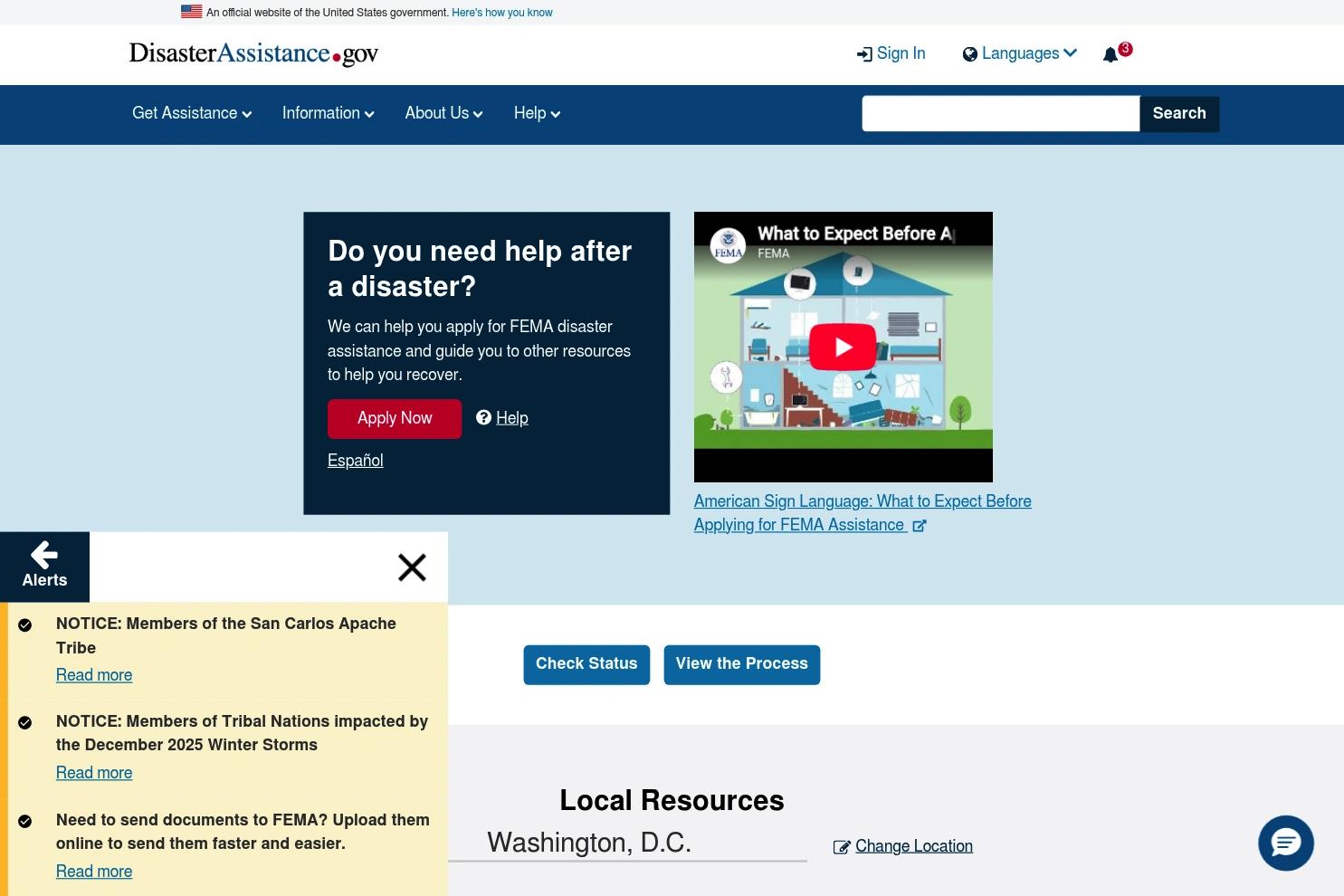Click the globe icon beside Languages
This screenshot has width=1344, height=896.
coord(970,54)
